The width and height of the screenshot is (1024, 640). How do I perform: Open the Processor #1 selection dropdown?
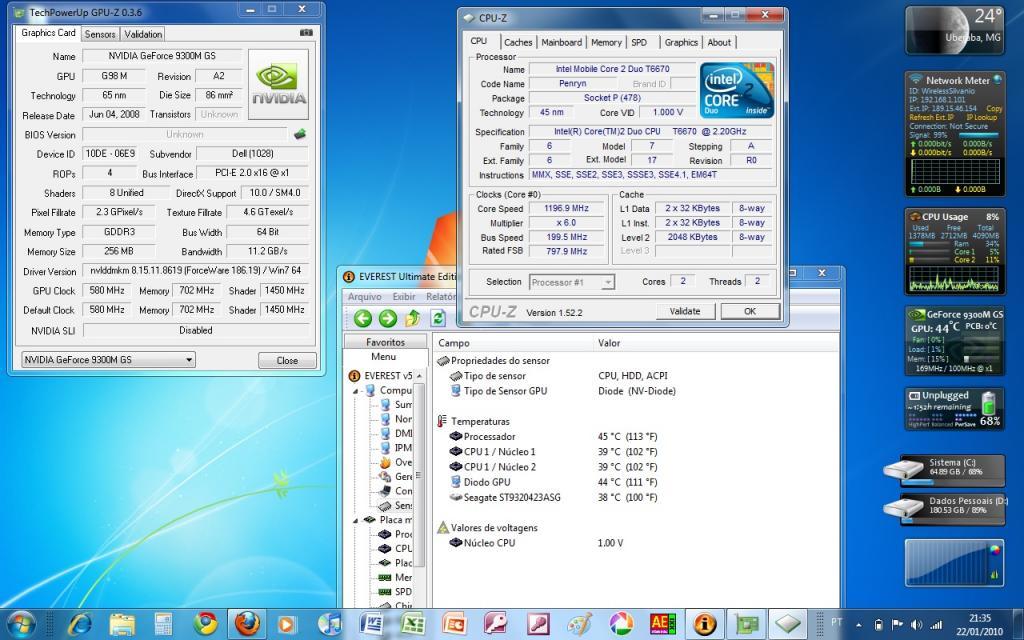[x=572, y=282]
